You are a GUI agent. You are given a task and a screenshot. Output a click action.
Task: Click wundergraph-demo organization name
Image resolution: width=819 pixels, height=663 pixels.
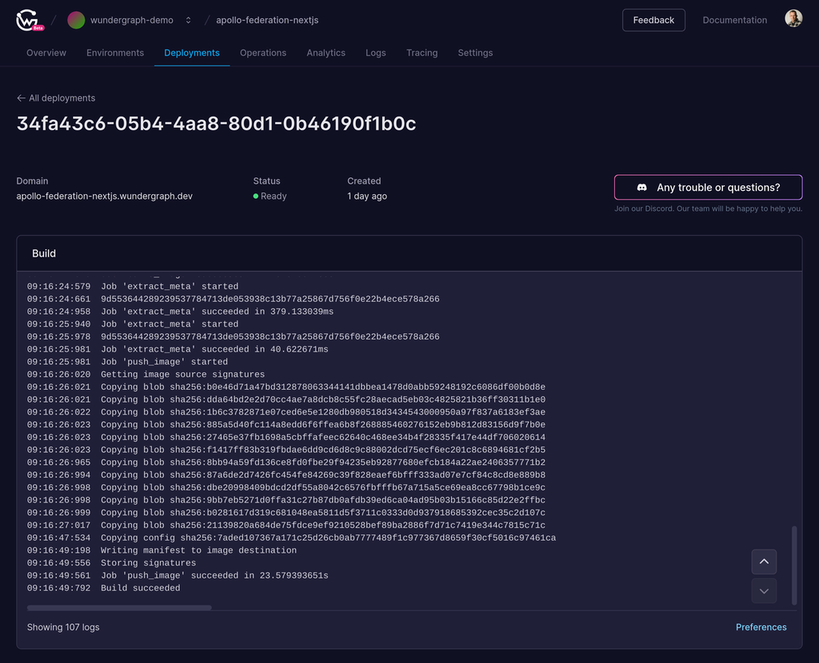pos(132,20)
